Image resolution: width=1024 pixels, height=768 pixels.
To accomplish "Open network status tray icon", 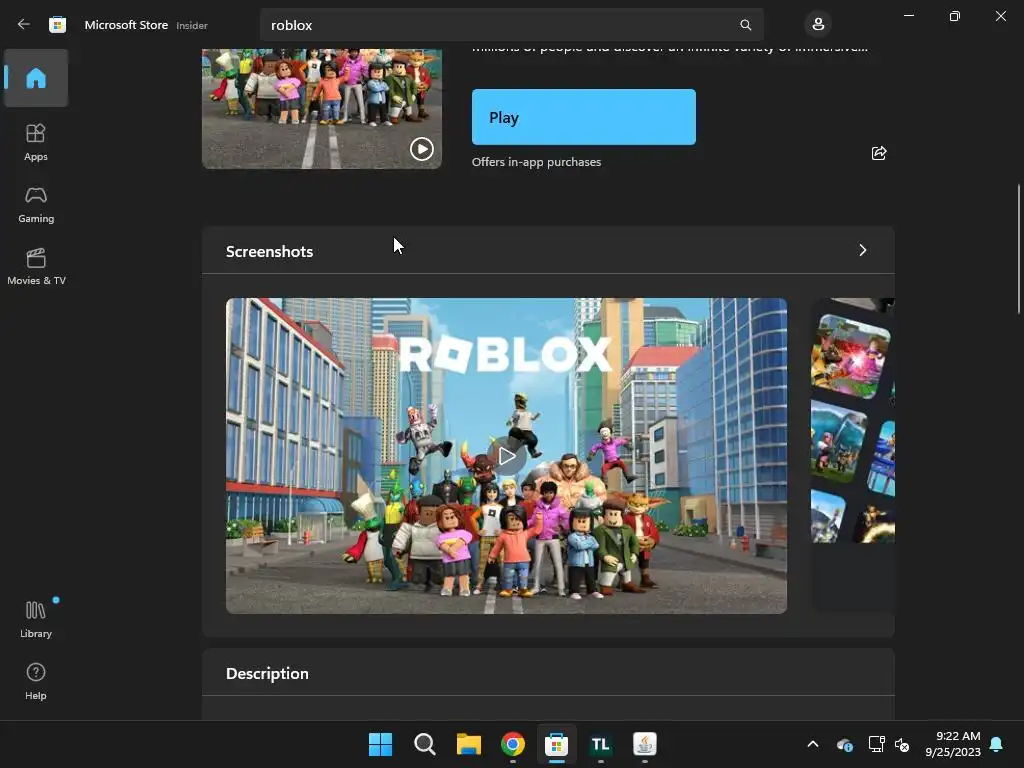I will [x=876, y=744].
